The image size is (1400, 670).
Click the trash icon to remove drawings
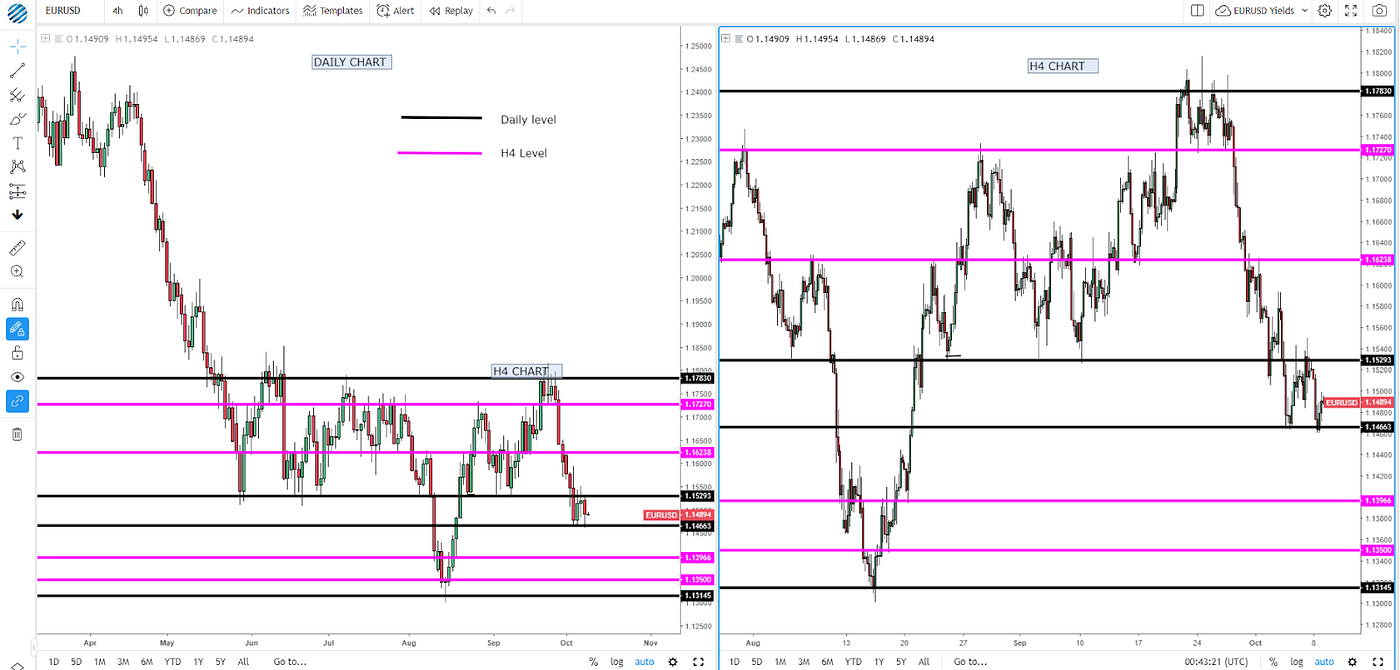point(17,433)
